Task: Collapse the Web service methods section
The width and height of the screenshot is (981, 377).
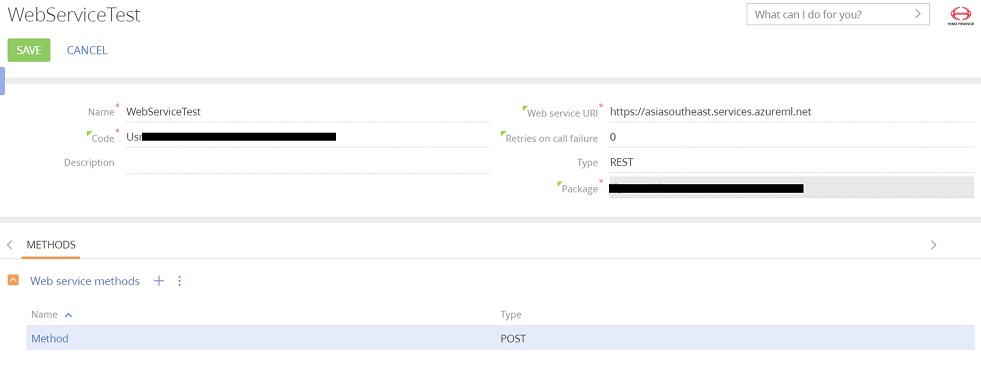Action: [13, 280]
